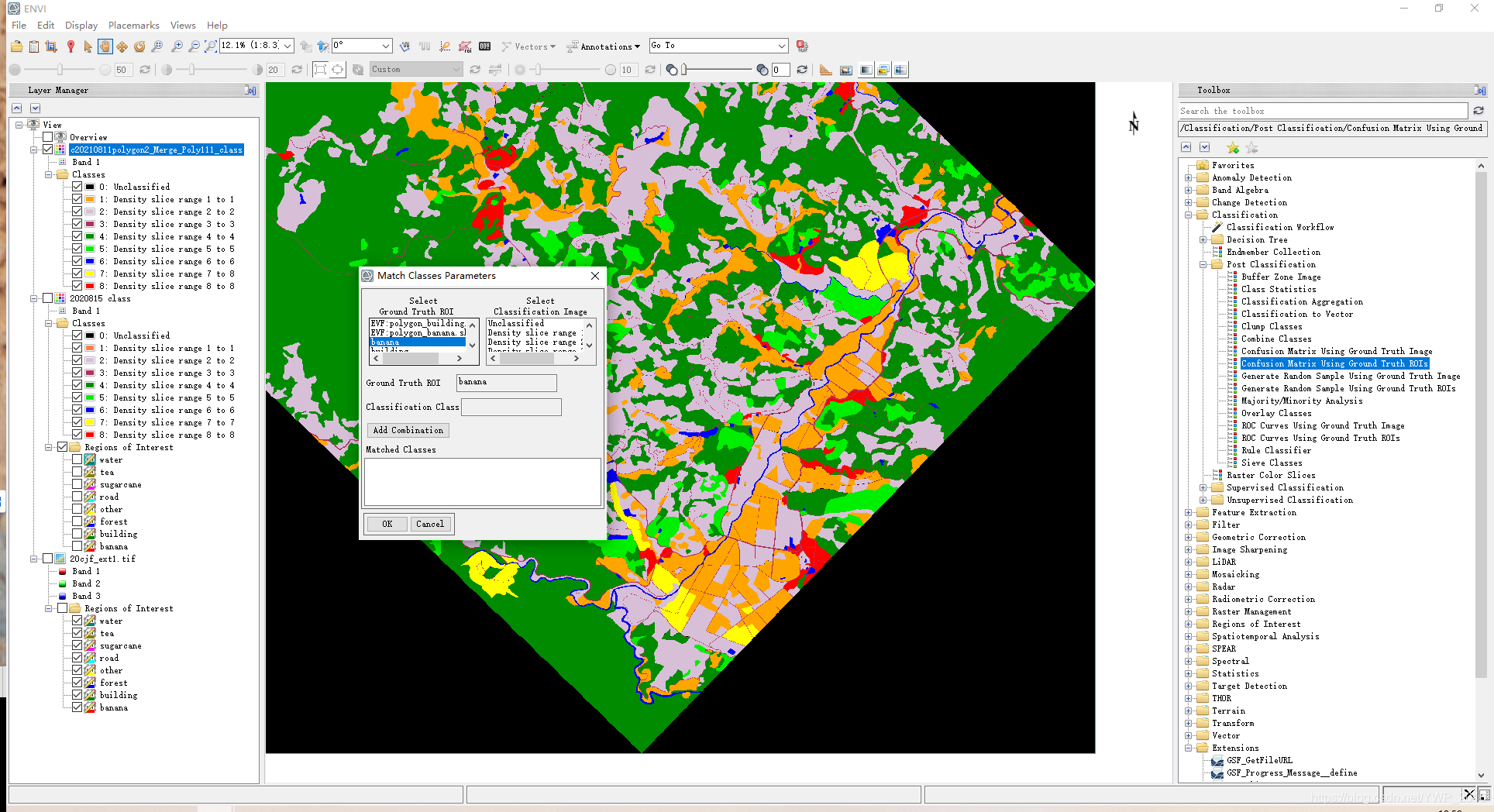
Task: Click the Zoom Out magnifier icon
Action: pos(194,46)
